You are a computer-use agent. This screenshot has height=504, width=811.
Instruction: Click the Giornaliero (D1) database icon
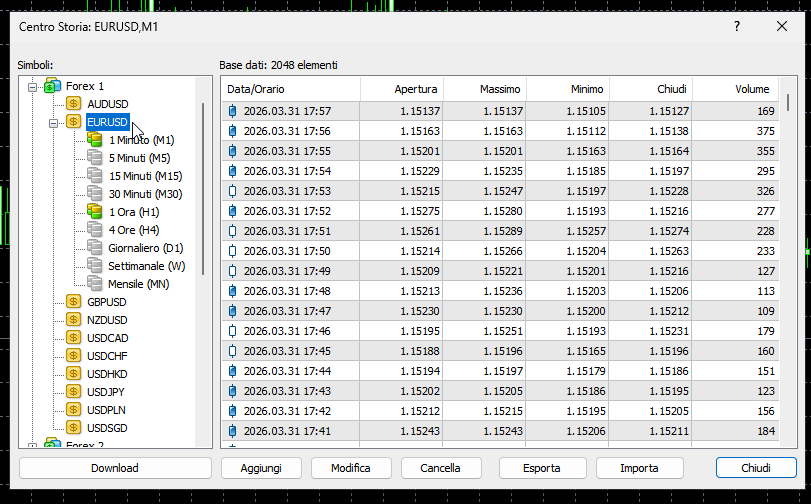94,247
